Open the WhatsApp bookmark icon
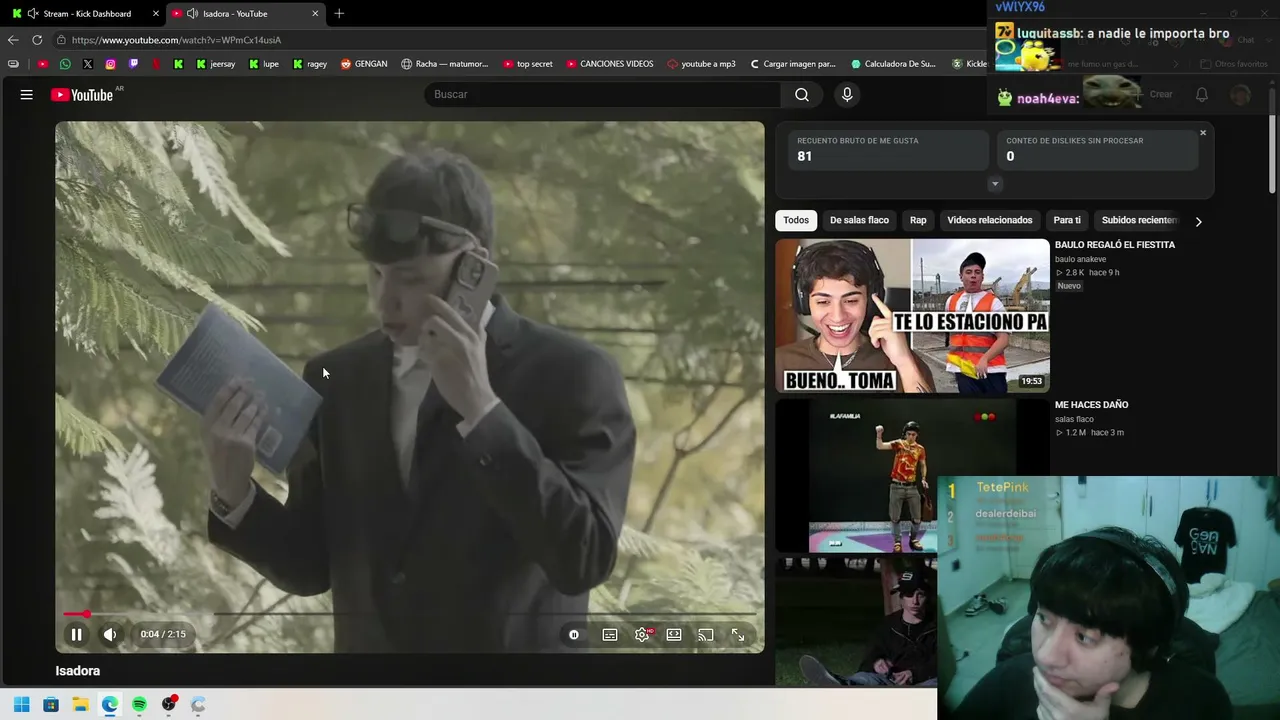Viewport: 1280px width, 720px height. point(65,64)
